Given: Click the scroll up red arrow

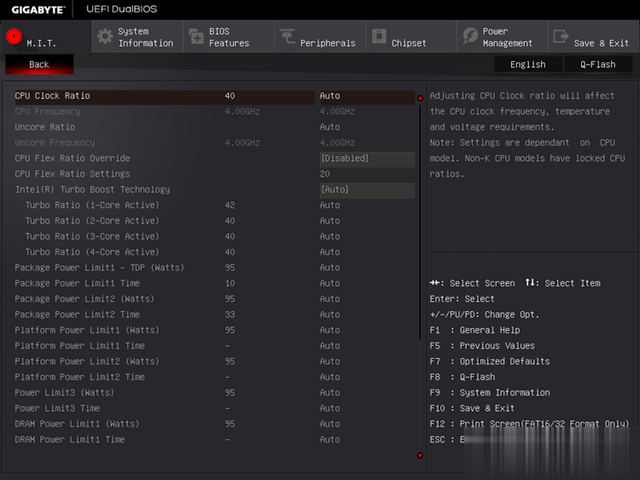Looking at the screenshot, I should [420, 98].
